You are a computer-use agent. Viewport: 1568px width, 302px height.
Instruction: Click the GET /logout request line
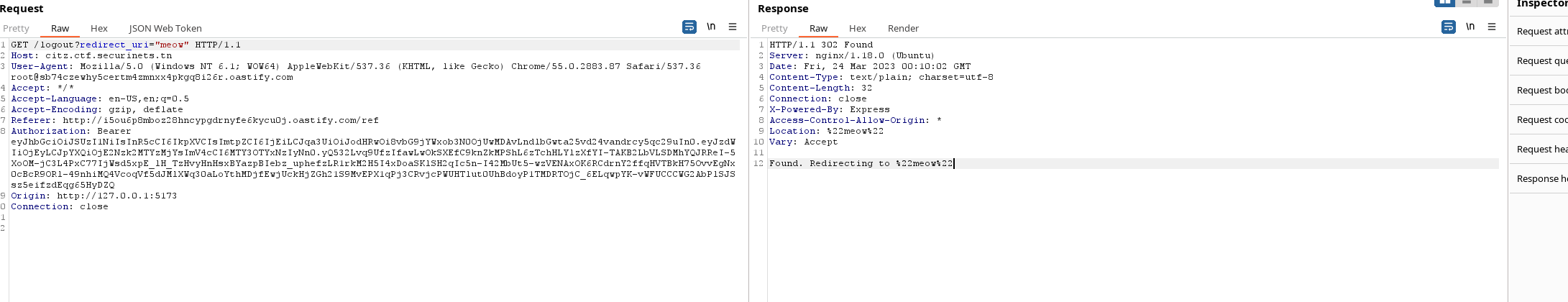pos(126,45)
